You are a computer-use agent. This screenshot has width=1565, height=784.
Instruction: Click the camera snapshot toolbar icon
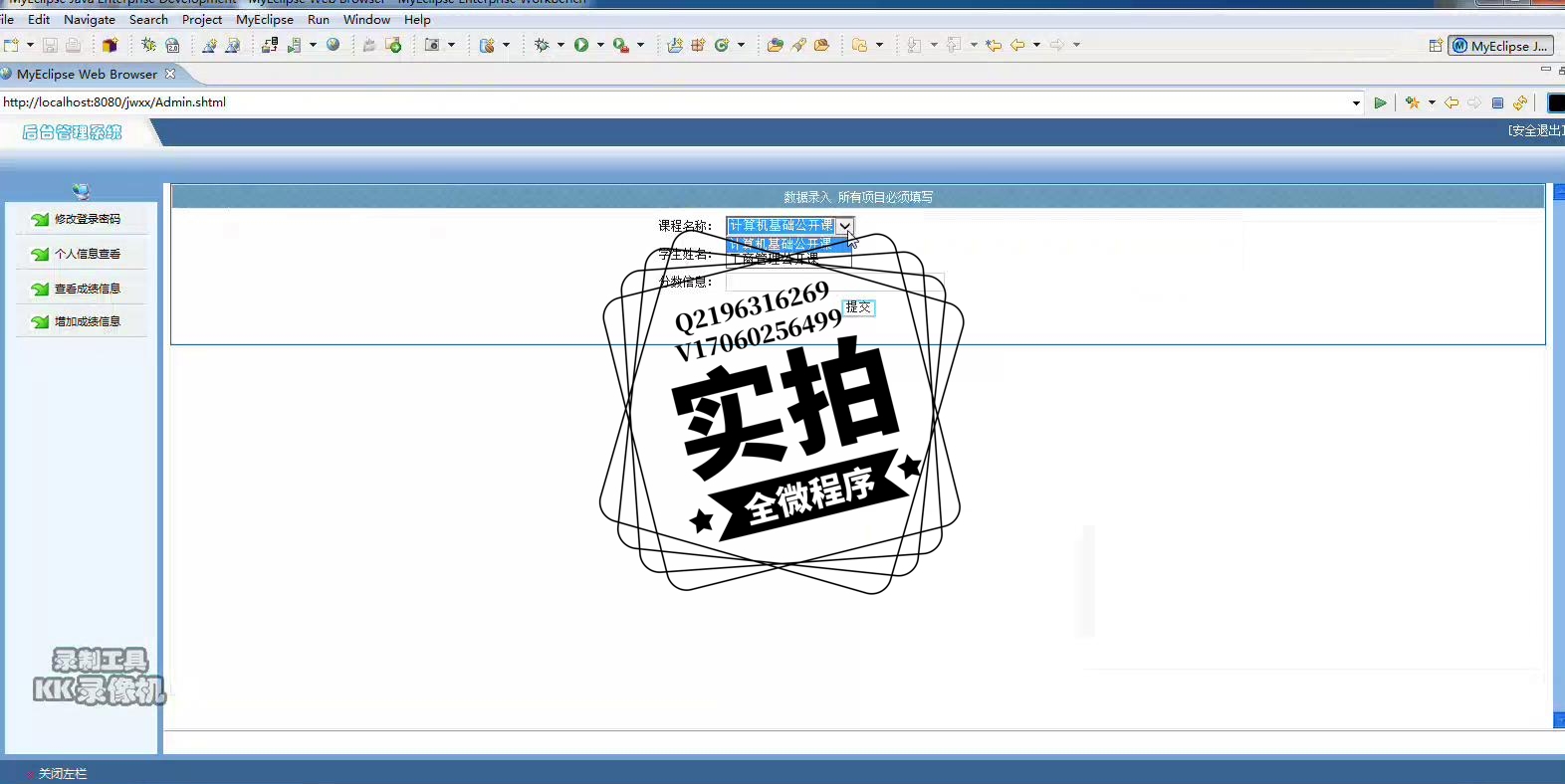[x=432, y=45]
